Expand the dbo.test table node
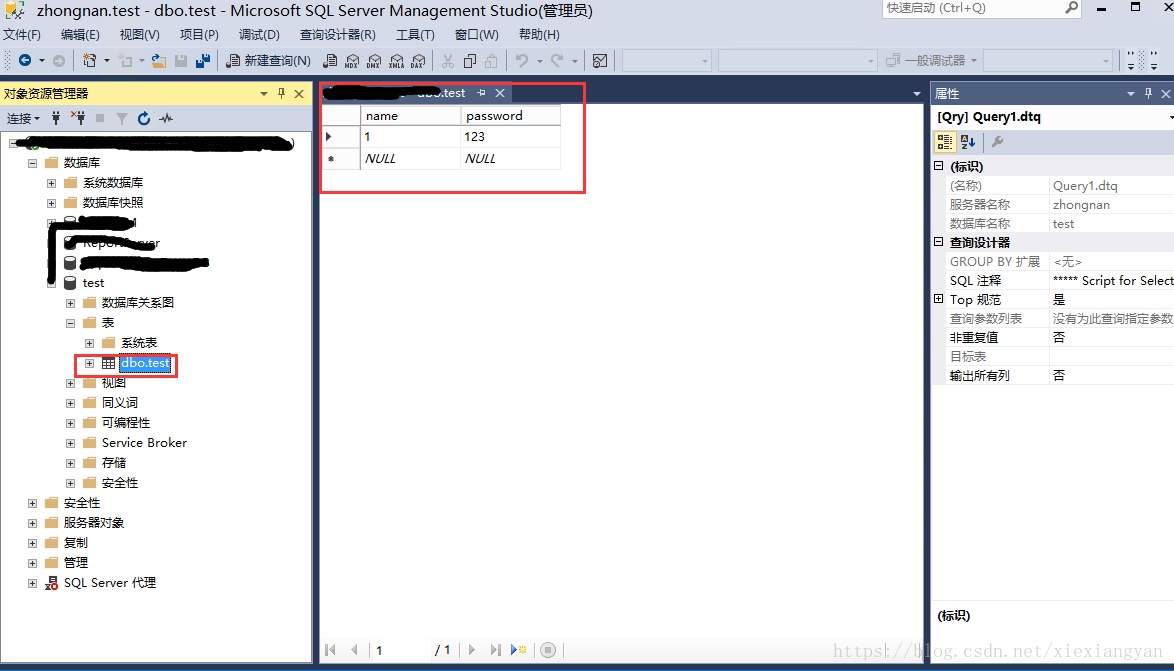This screenshot has width=1174, height=671. (x=89, y=363)
